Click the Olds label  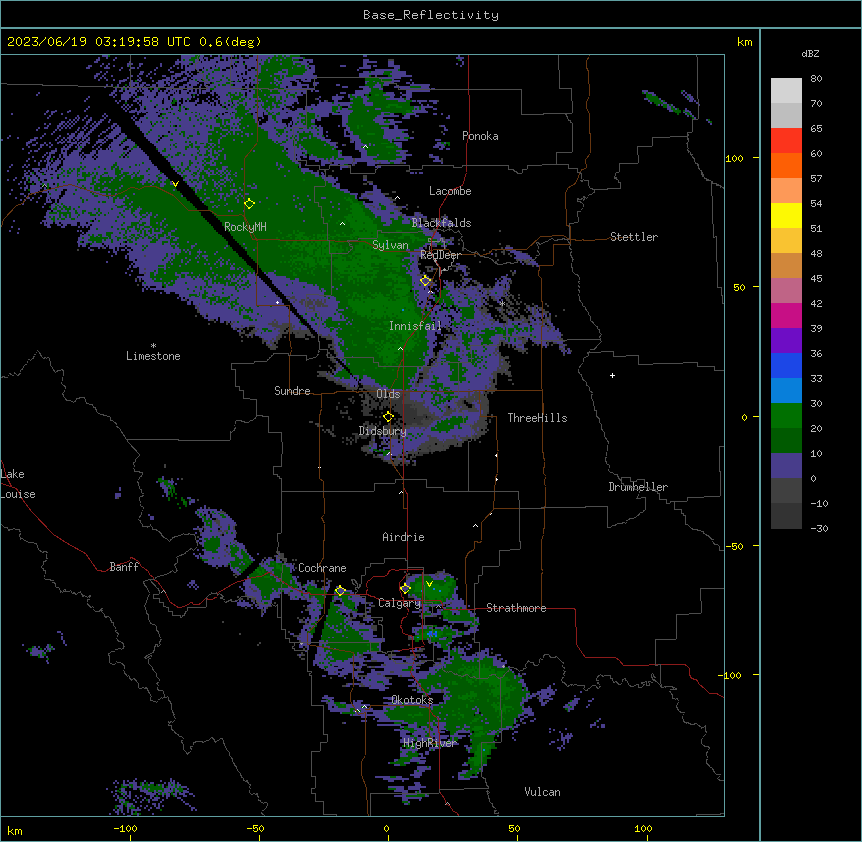(388, 394)
